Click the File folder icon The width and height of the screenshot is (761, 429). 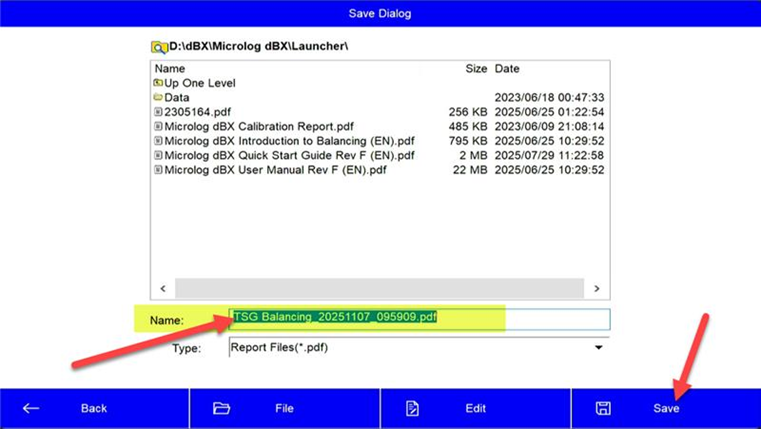pos(222,408)
